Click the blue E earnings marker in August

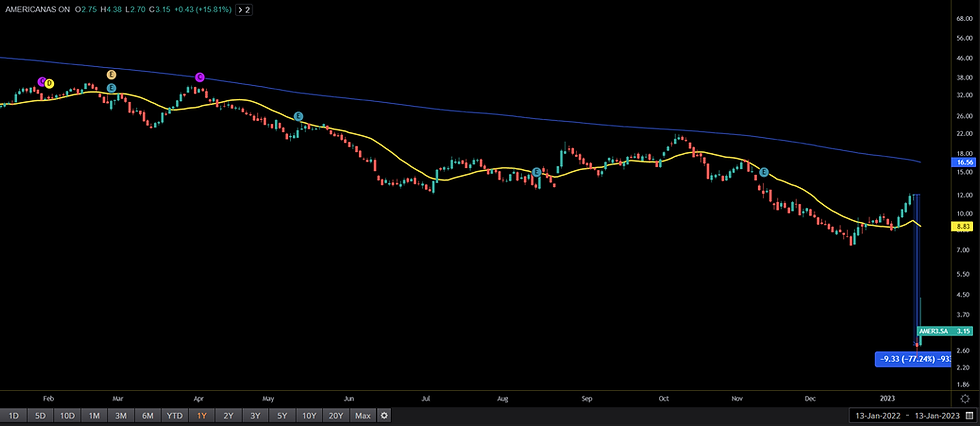coord(536,172)
